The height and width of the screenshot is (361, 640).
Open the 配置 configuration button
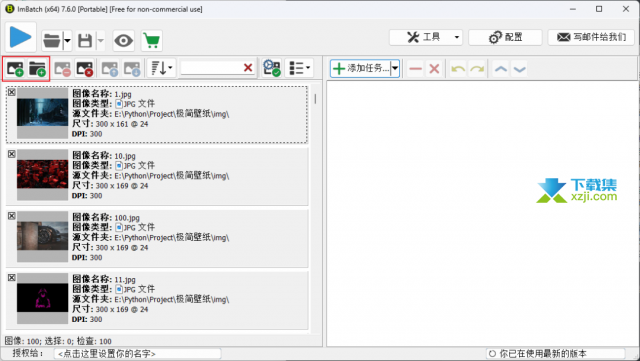coord(505,37)
